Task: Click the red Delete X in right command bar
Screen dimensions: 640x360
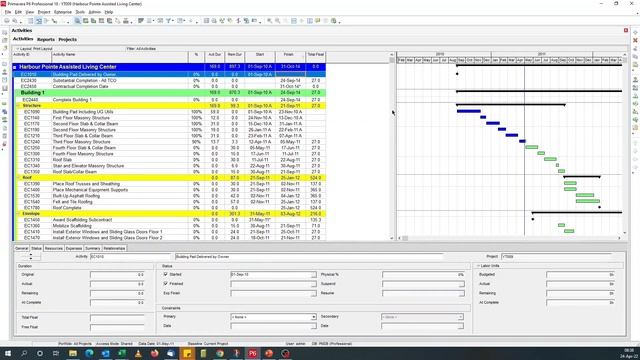Action: pos(635,40)
